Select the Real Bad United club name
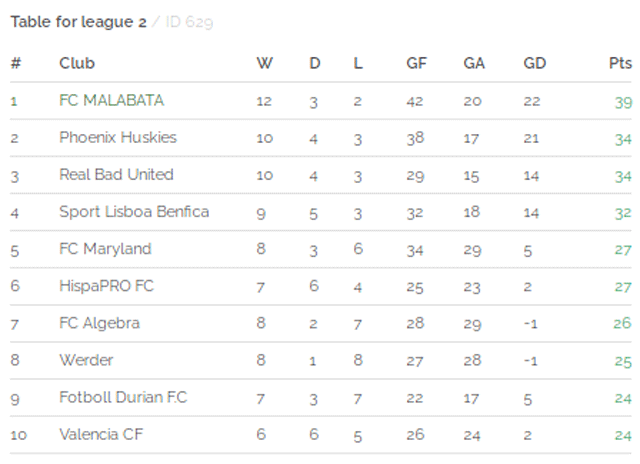Image resolution: width=640 pixels, height=464 pixels. pyautogui.click(x=116, y=175)
